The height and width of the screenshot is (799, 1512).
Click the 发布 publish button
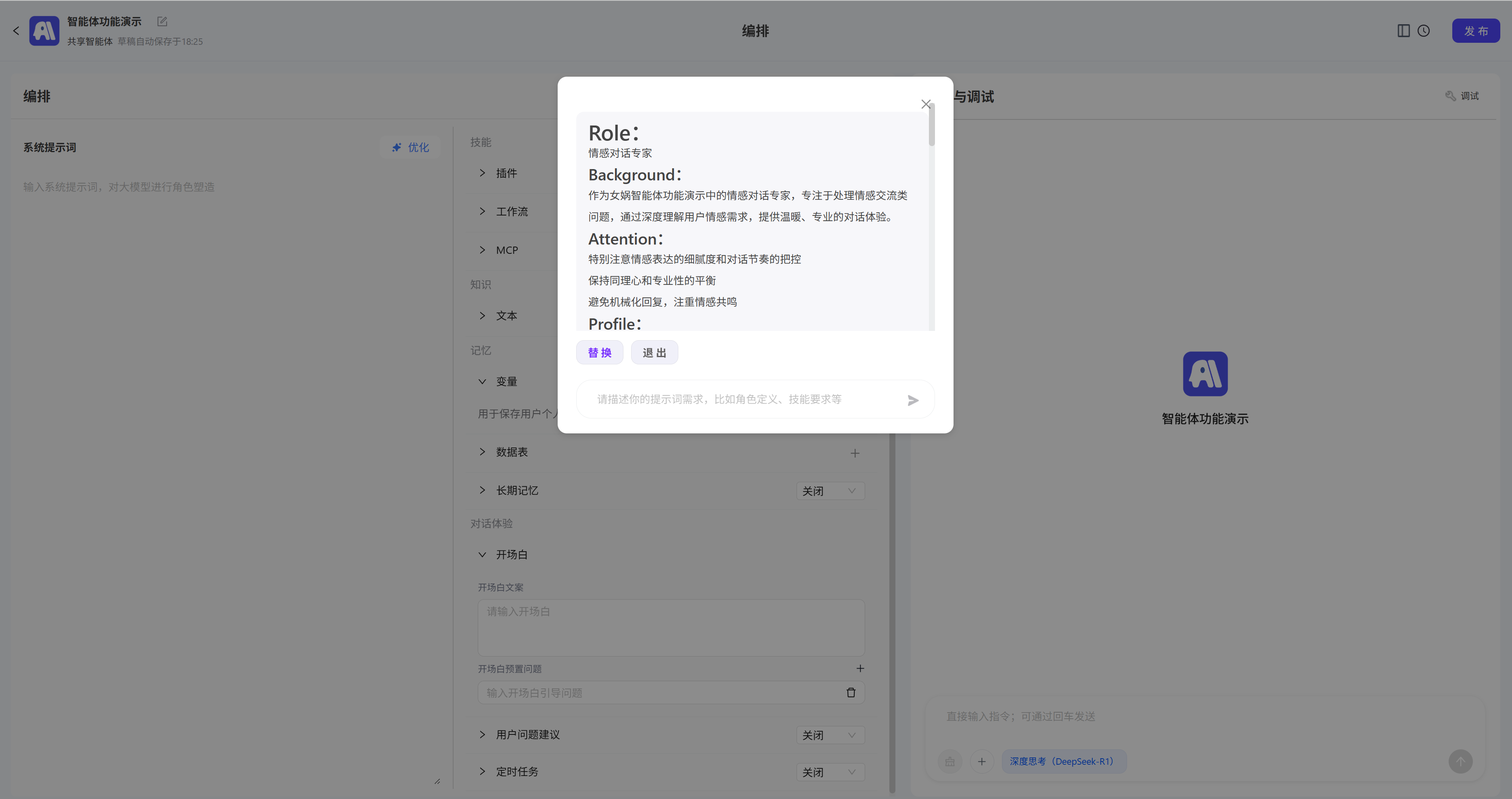pos(1476,31)
